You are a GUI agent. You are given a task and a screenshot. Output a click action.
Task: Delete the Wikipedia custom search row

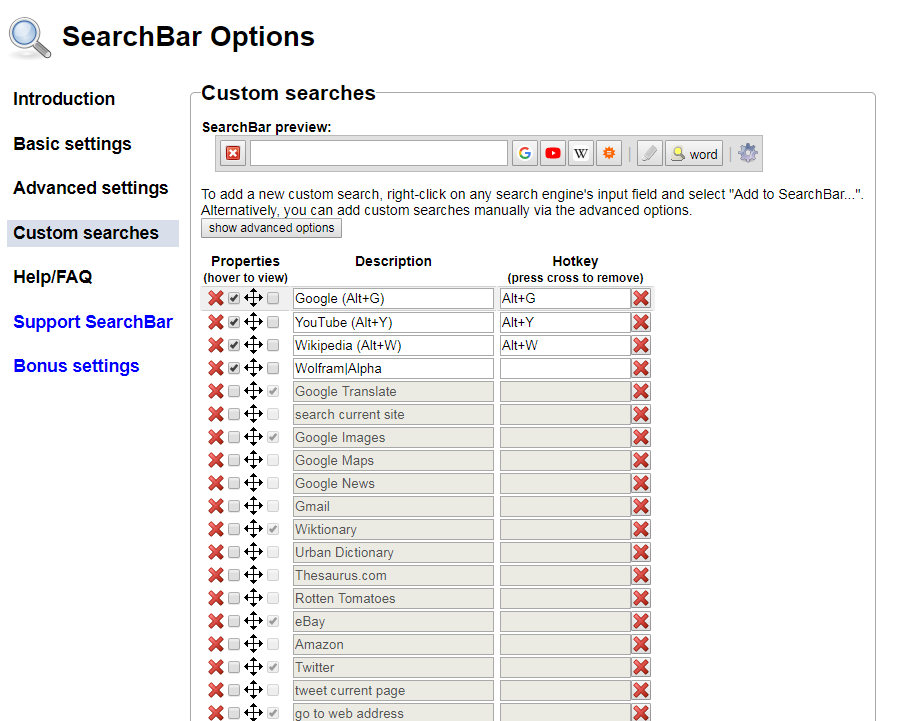coord(216,345)
